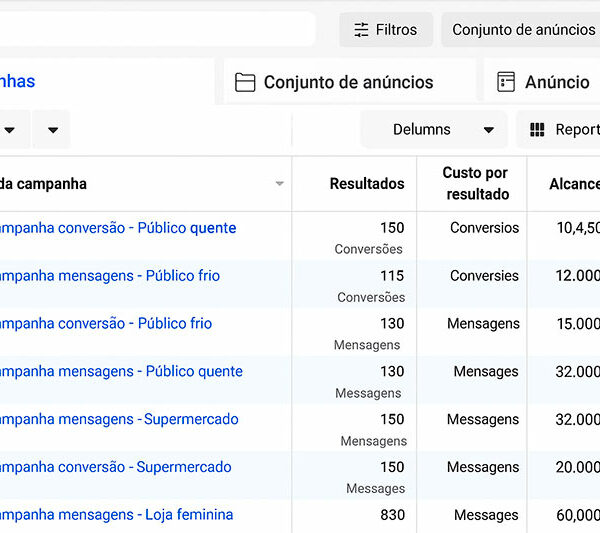Click the search input field at top
600x533 pixels.
pos(157,29)
